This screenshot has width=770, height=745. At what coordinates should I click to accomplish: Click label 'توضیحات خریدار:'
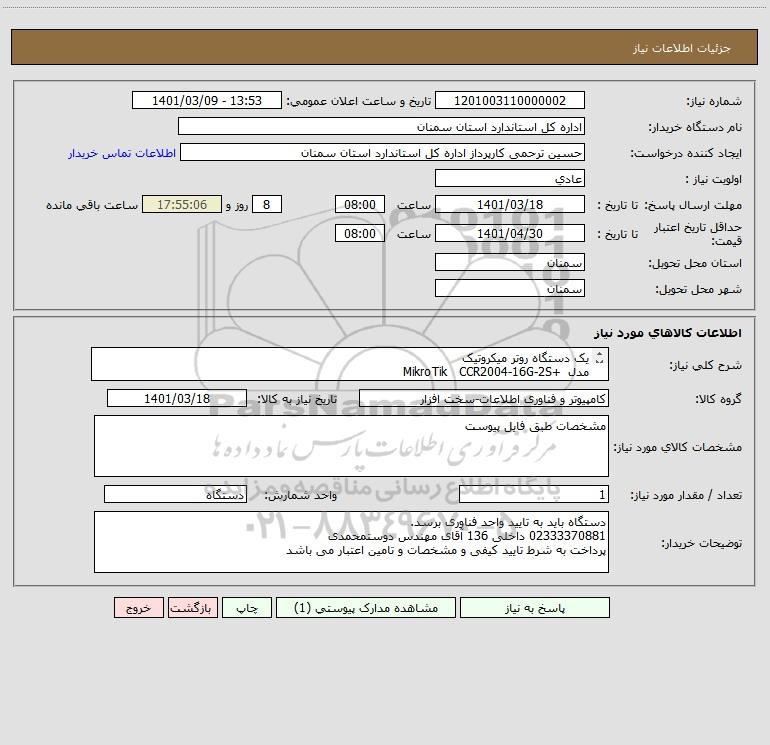702,543
